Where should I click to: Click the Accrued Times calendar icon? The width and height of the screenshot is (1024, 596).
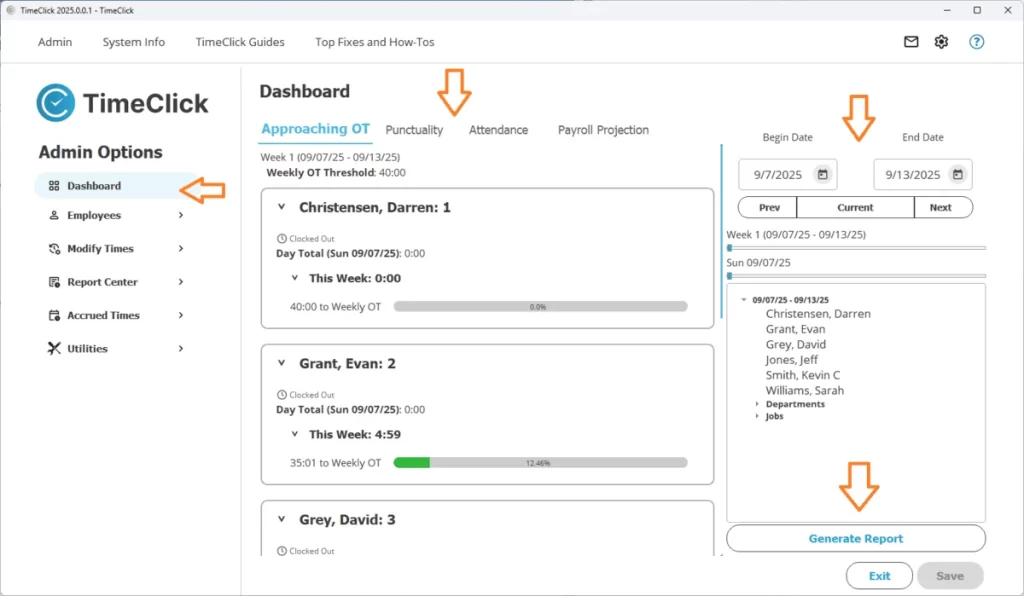[55, 315]
